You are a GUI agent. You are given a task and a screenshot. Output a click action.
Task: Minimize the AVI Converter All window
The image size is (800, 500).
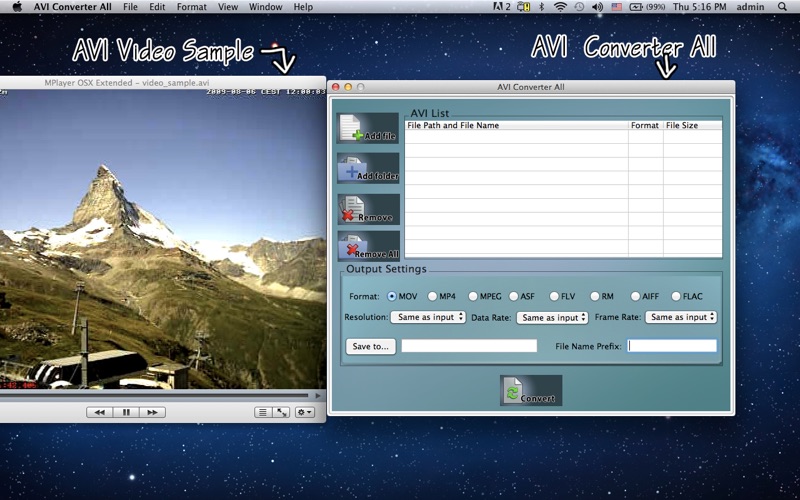click(348, 87)
